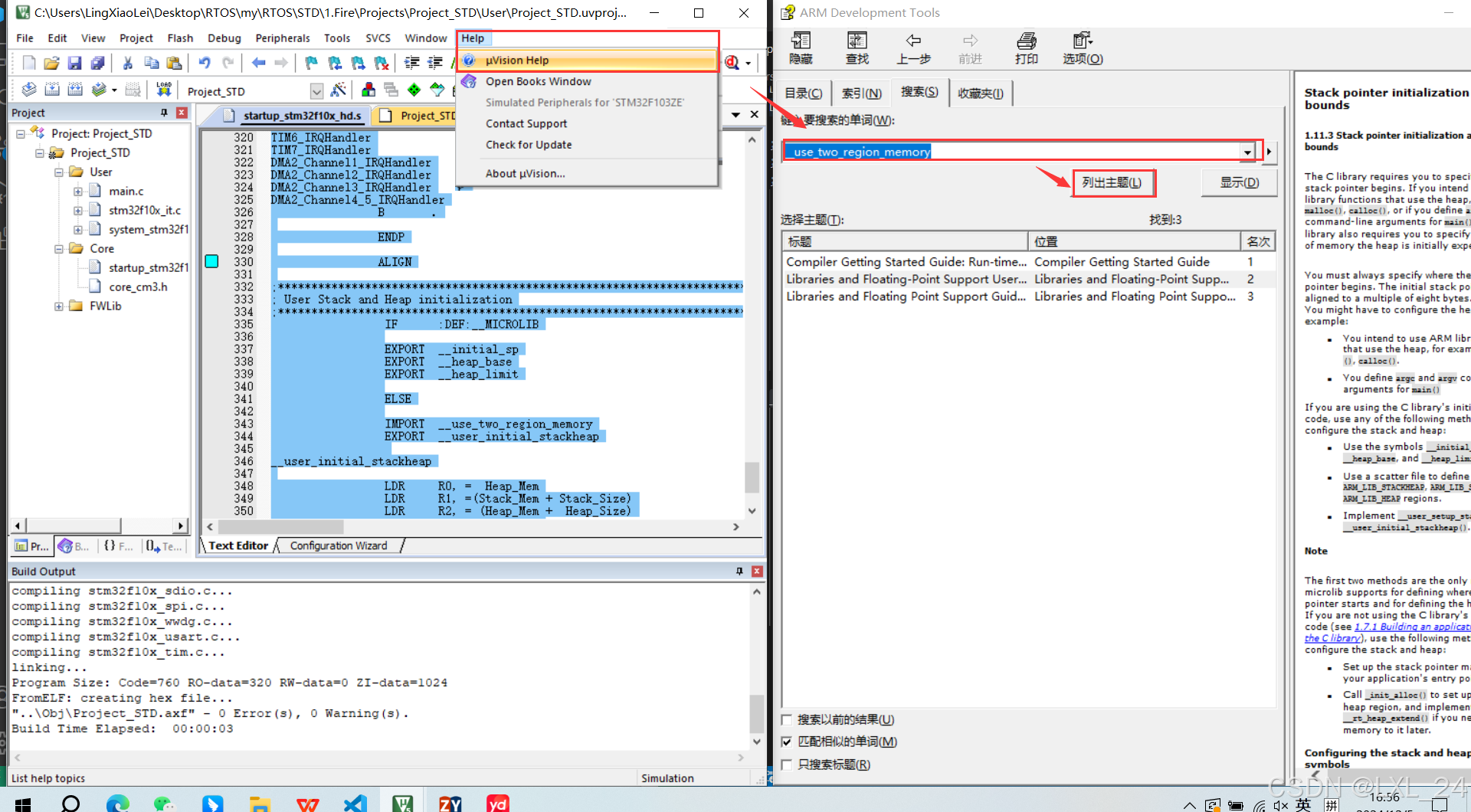Open the Project_STD target dropdown
The image size is (1471, 812).
tap(316, 91)
